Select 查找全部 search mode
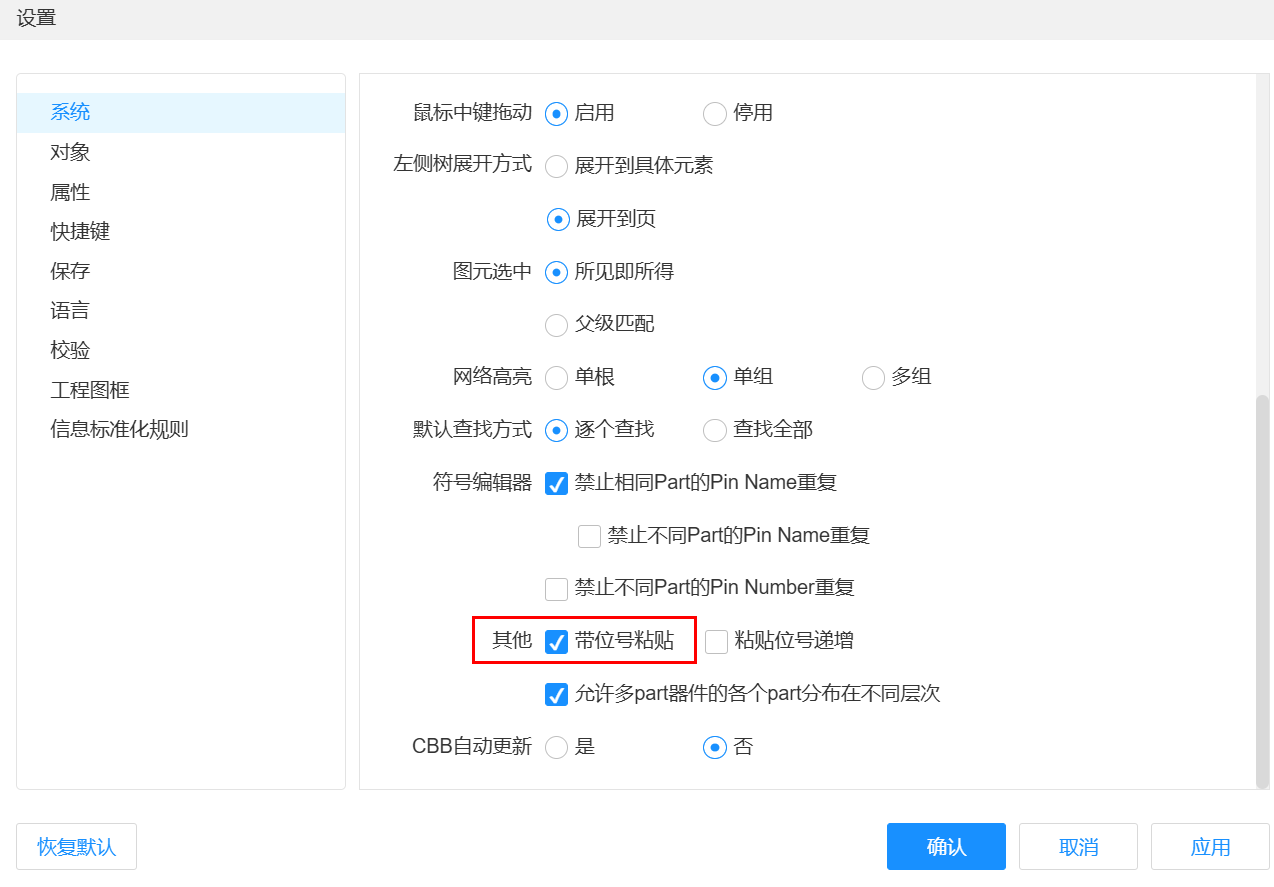 click(x=715, y=430)
